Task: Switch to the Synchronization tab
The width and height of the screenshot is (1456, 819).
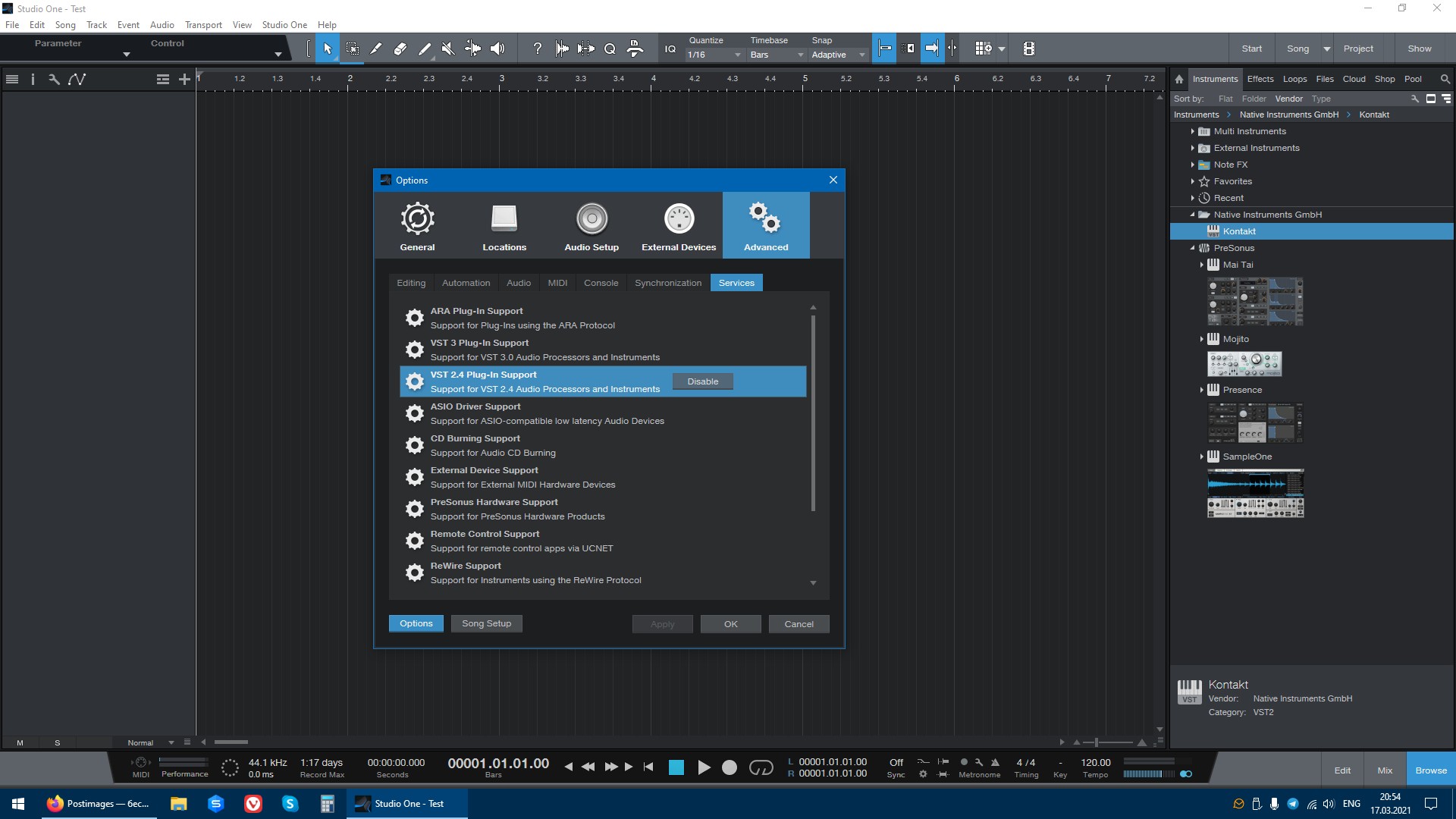Action: pos(668,283)
